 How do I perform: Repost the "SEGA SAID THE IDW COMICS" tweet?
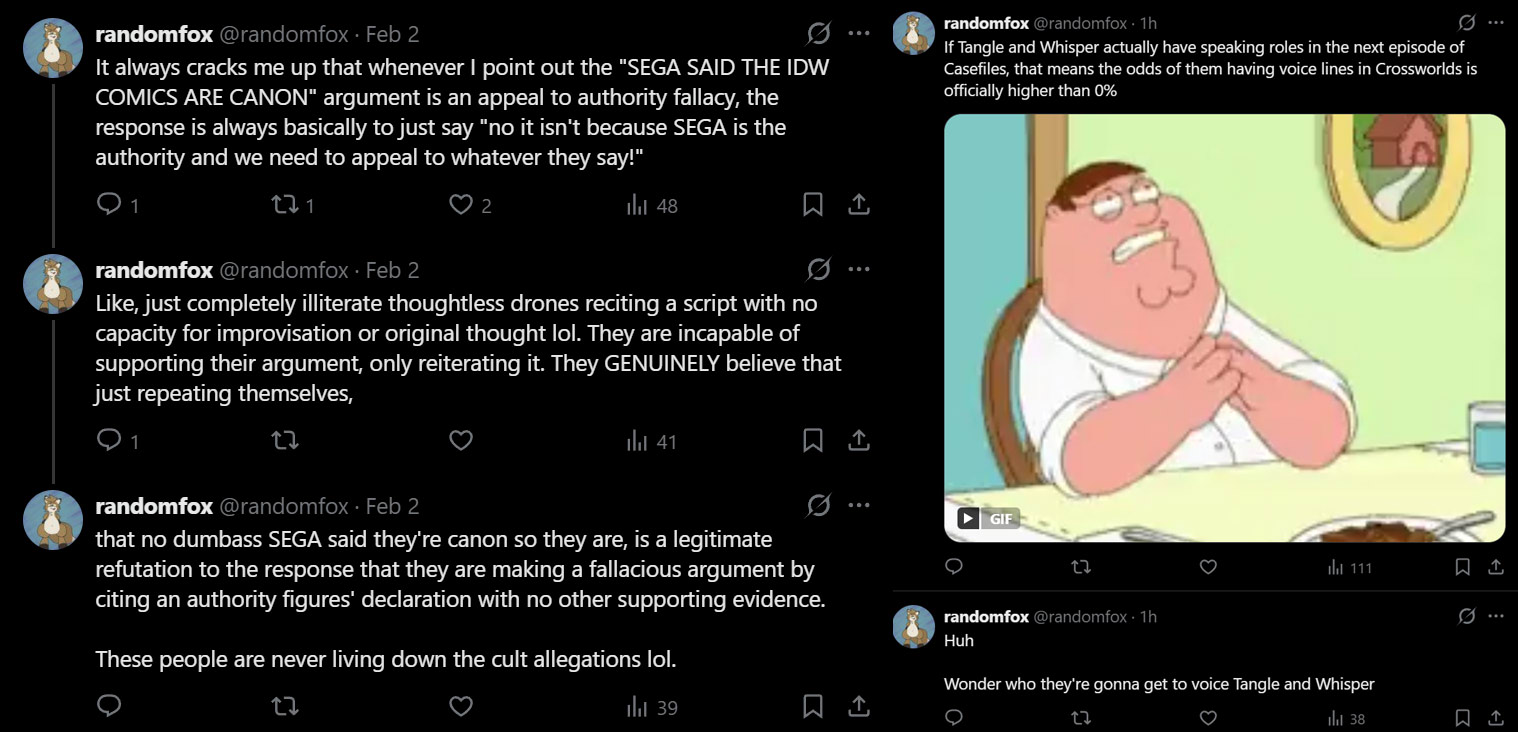click(x=285, y=205)
